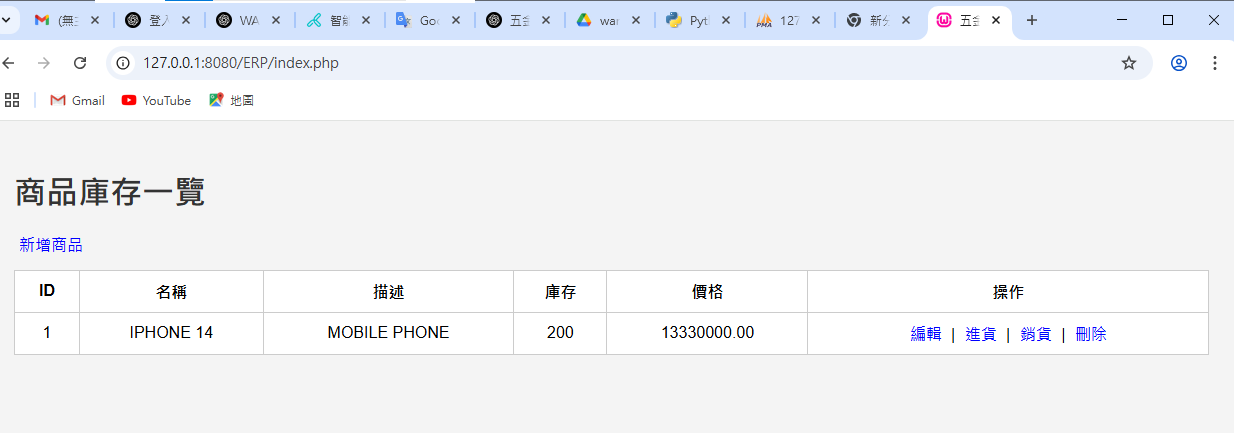Bookmark this page with star icon

(x=1129, y=63)
